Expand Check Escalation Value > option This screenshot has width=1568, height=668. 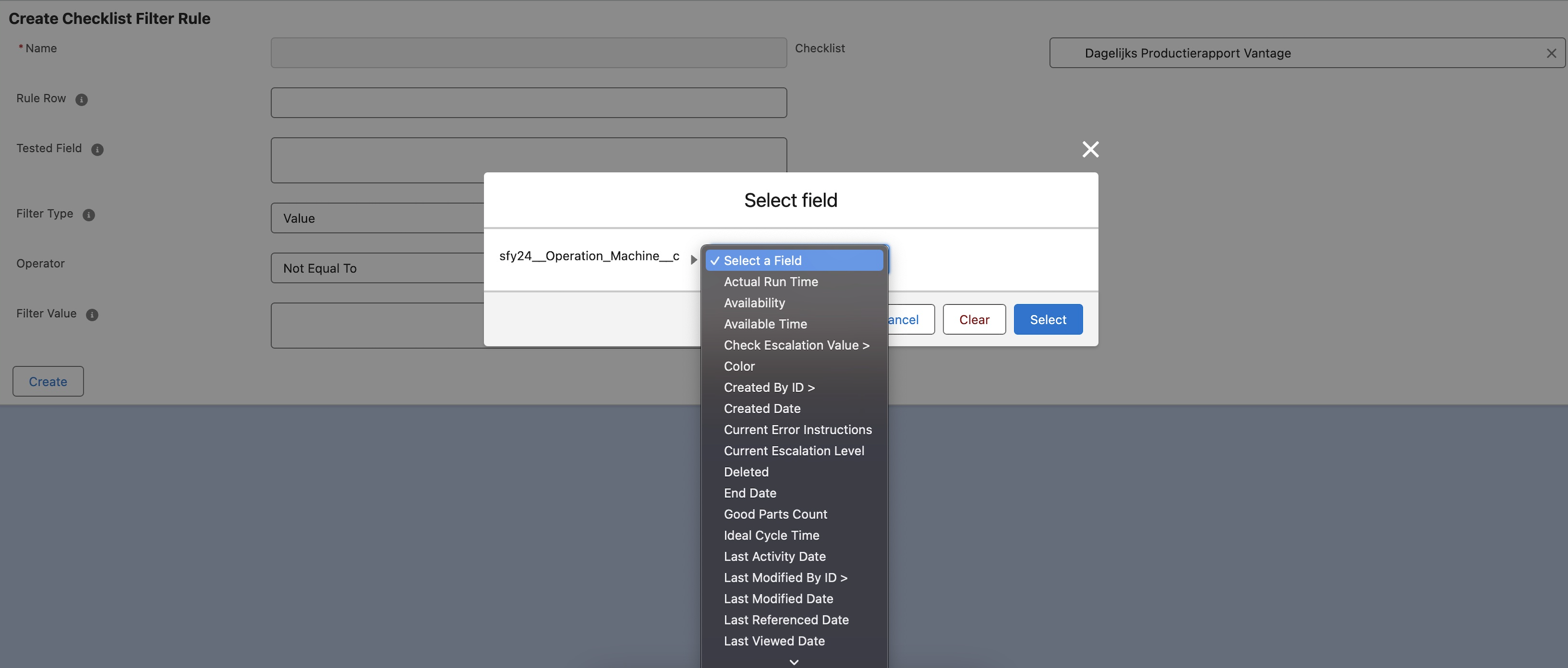click(796, 345)
